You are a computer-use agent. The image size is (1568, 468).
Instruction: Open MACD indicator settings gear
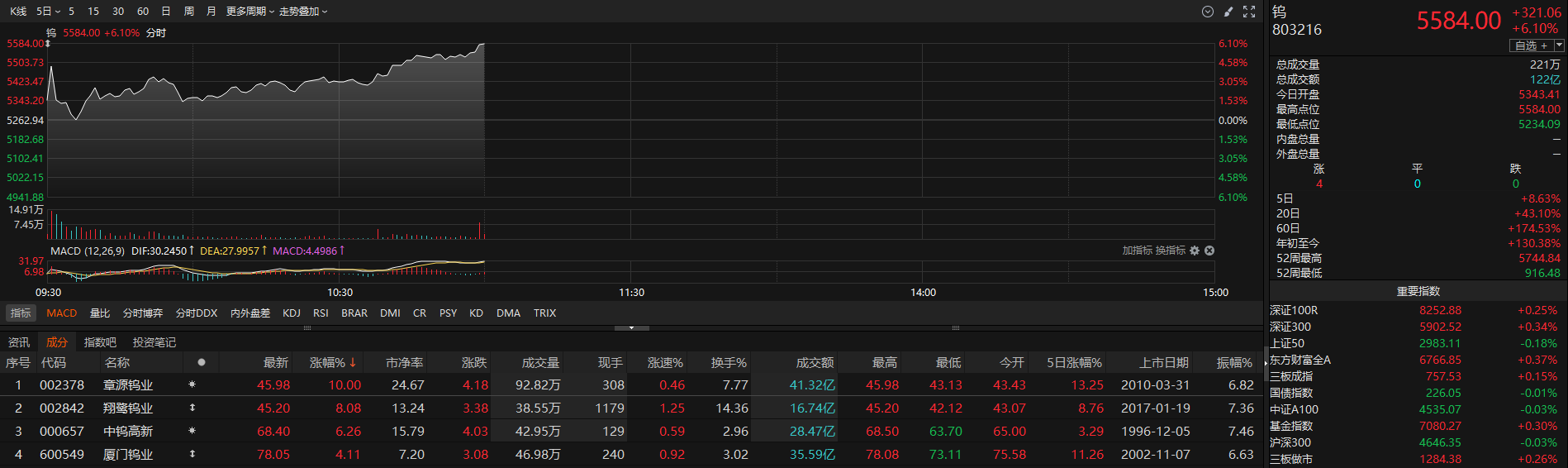[x=1195, y=251]
